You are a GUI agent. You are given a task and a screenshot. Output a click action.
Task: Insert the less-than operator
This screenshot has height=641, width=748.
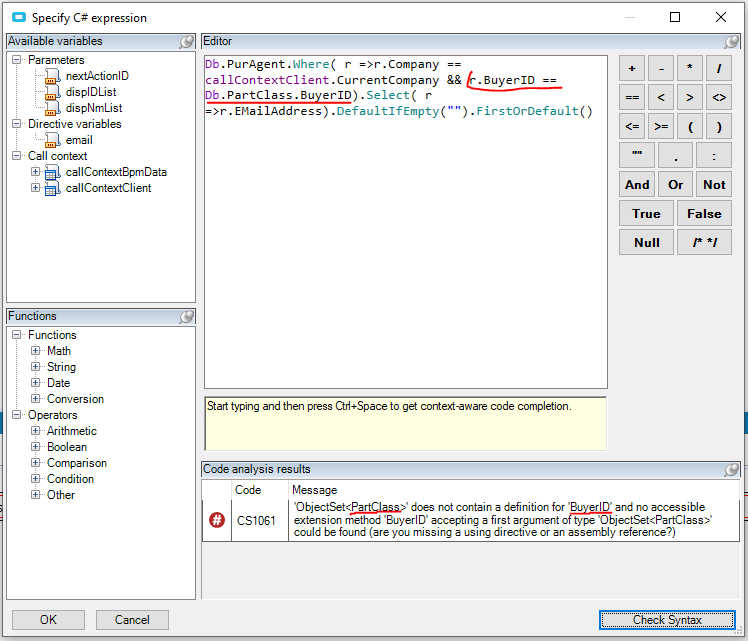[661, 97]
